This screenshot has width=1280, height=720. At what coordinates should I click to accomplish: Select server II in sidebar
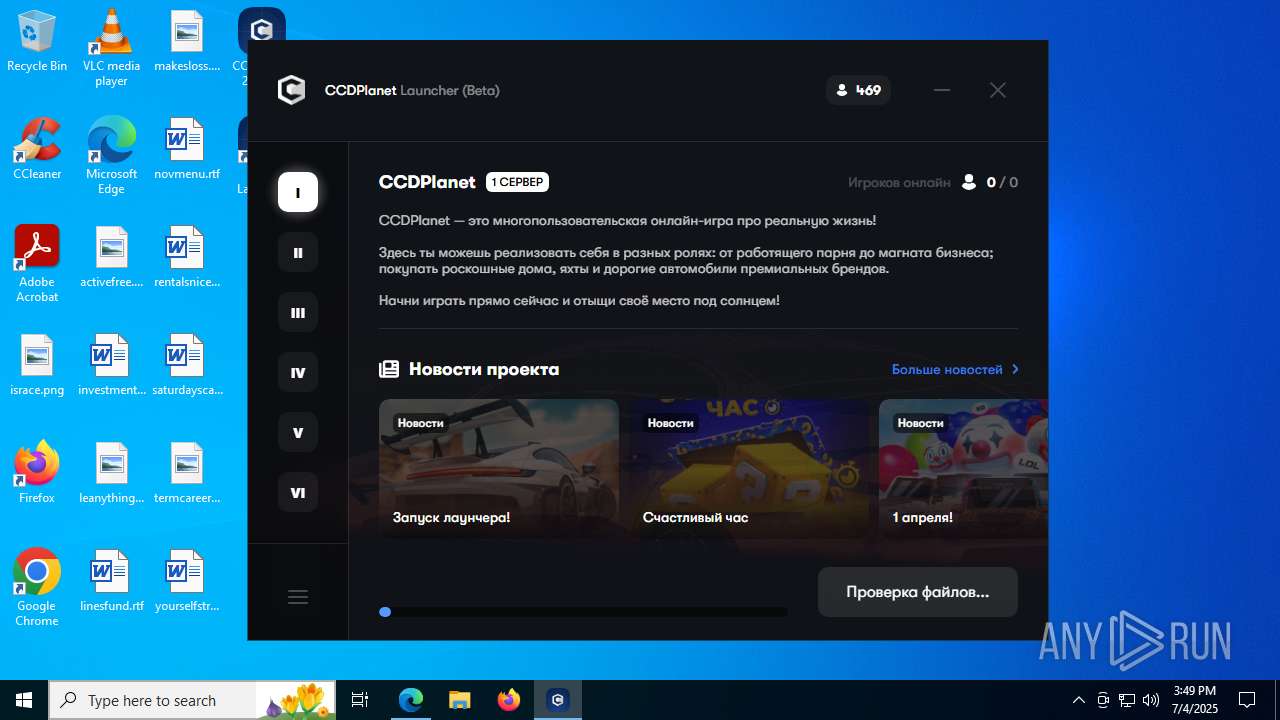298,252
